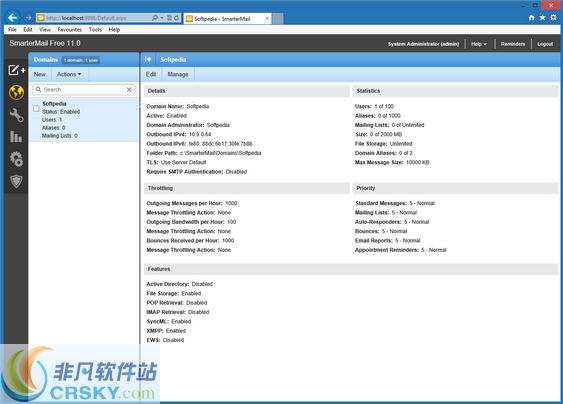Image resolution: width=563 pixels, height=404 pixels.
Task: Click the Logout link
Action: tap(545, 44)
